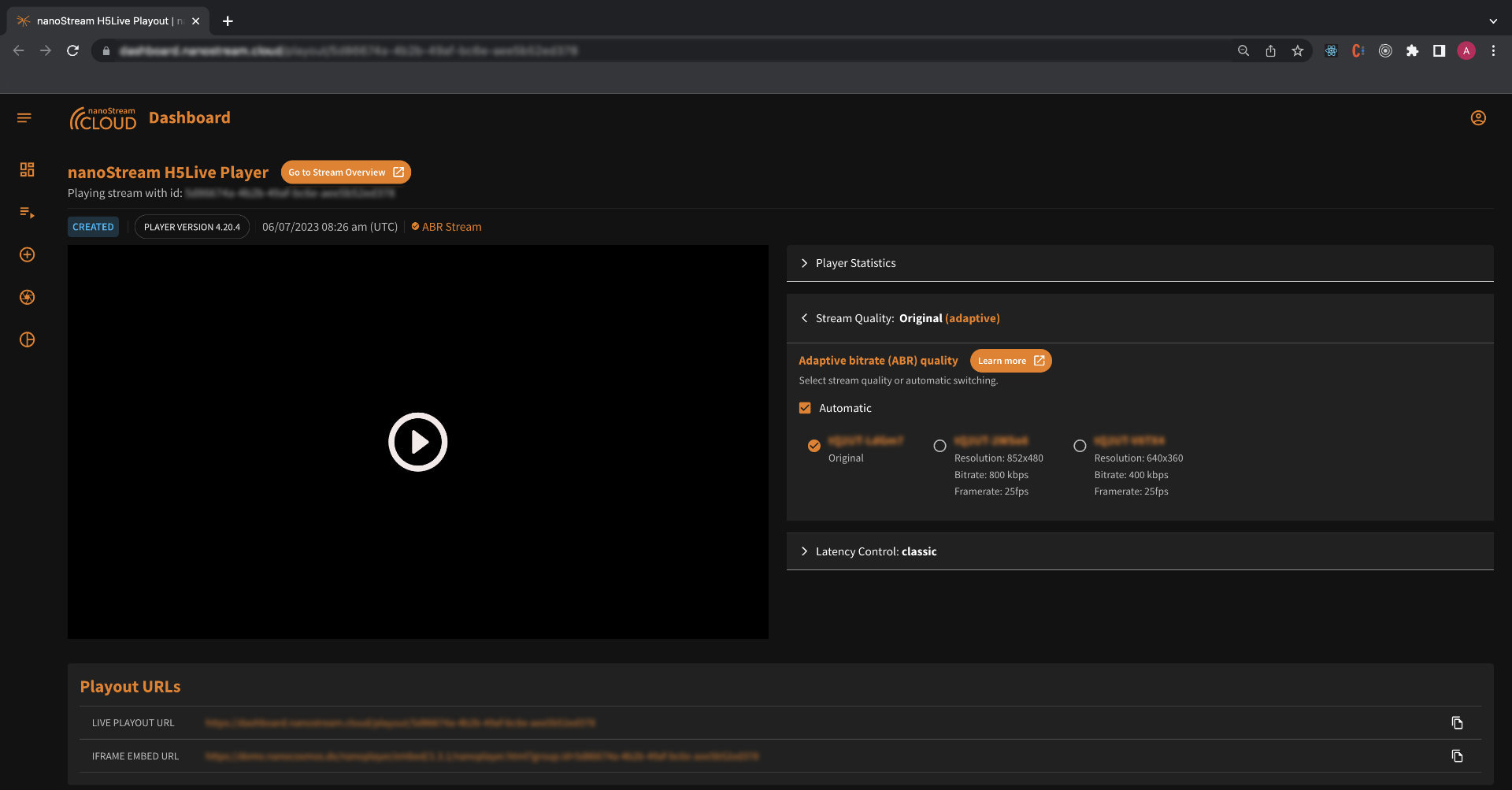The image size is (1512, 790).
Task: Open the browser tab search dropdown arrow
Action: click(1493, 21)
